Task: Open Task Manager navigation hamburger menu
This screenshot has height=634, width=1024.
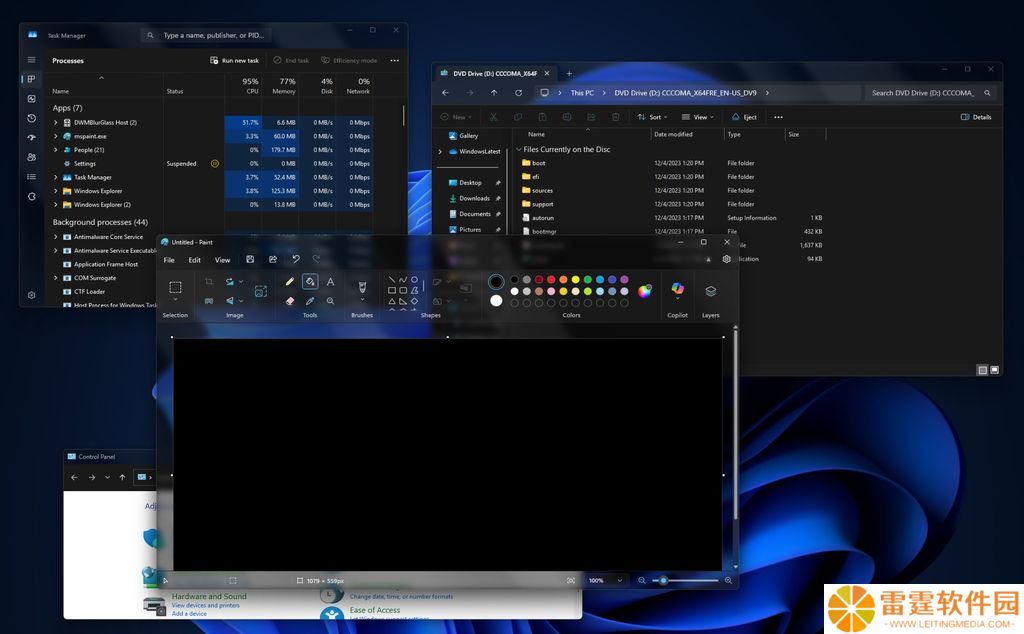Action: point(31,60)
